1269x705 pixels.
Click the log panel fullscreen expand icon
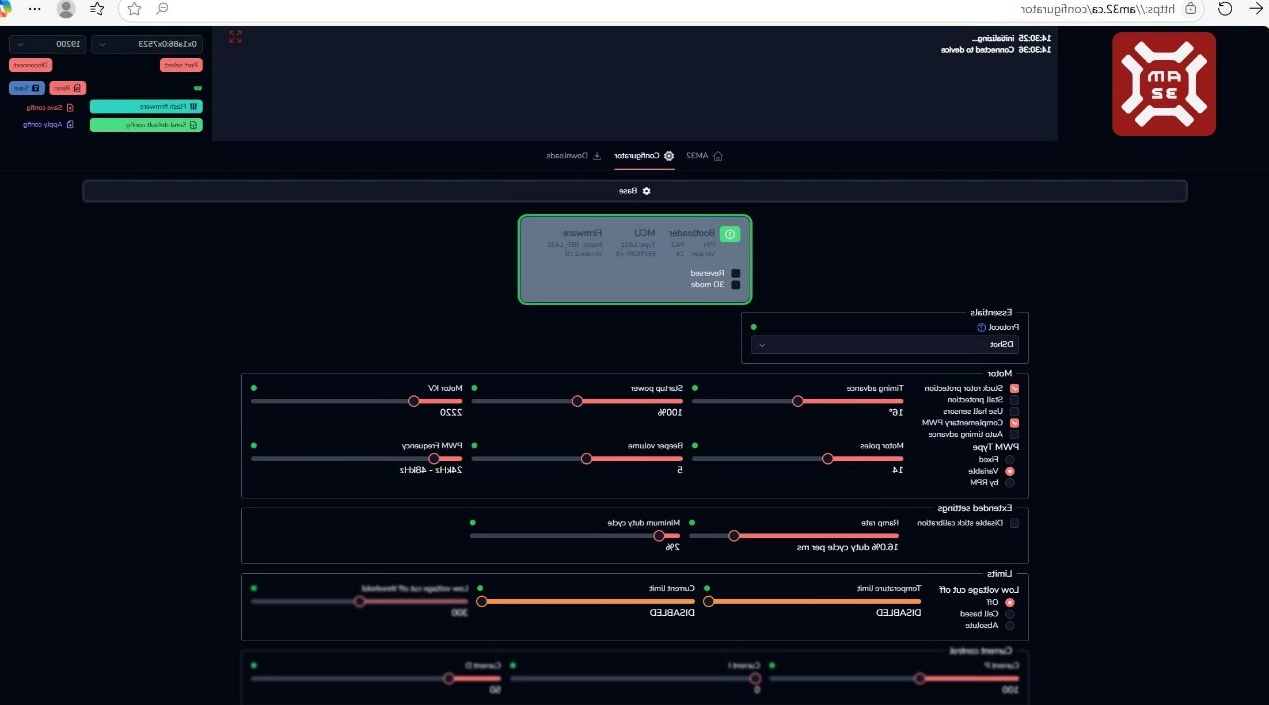[x=235, y=37]
